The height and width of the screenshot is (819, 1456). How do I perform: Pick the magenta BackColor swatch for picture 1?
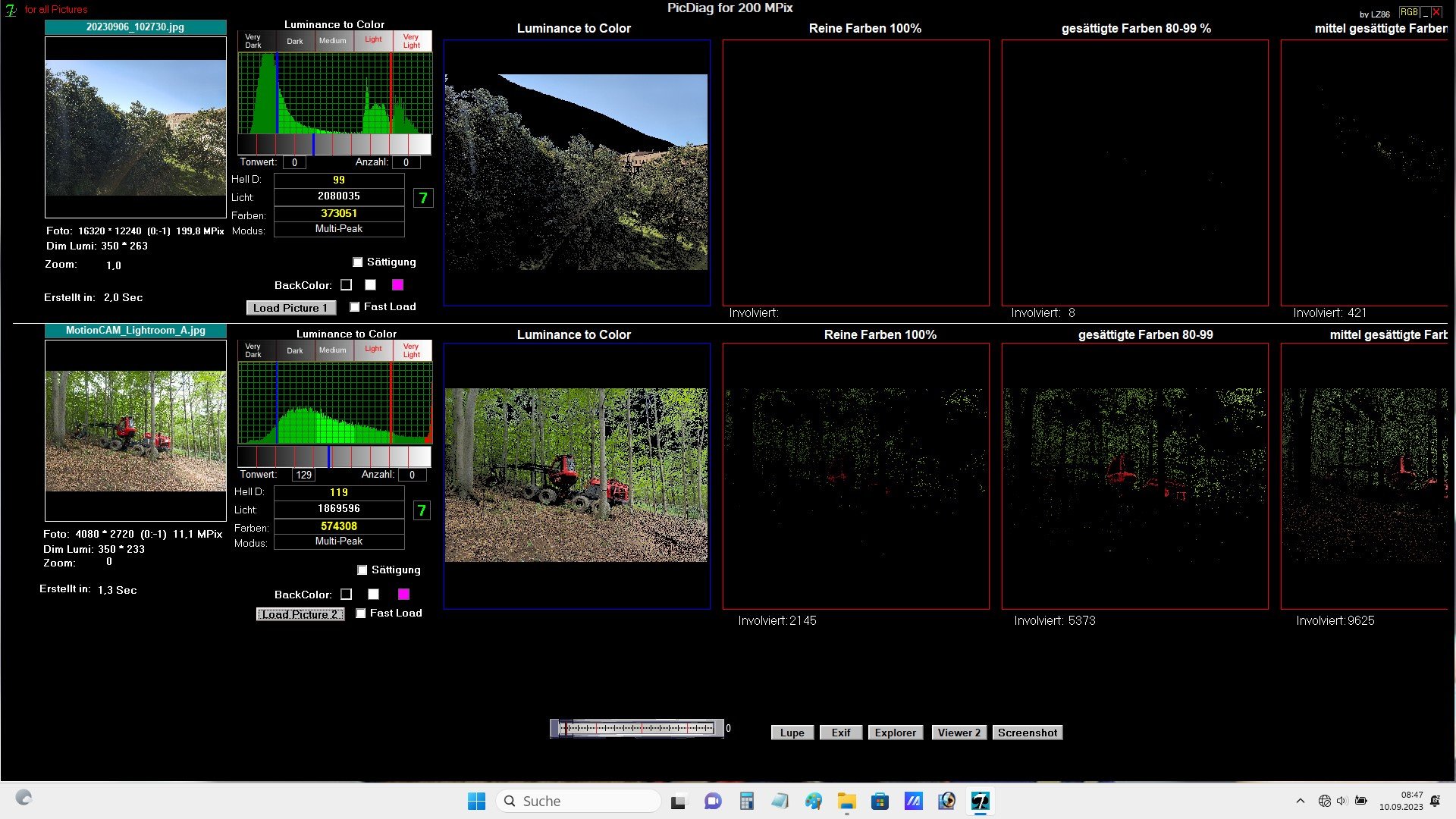[397, 285]
